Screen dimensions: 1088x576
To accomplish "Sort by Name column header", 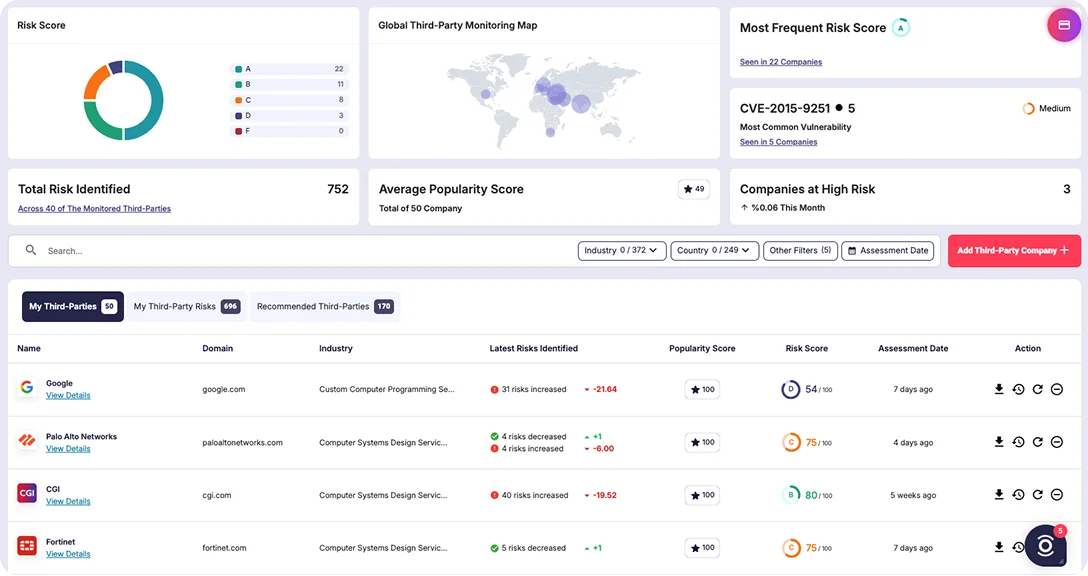I will click(29, 348).
